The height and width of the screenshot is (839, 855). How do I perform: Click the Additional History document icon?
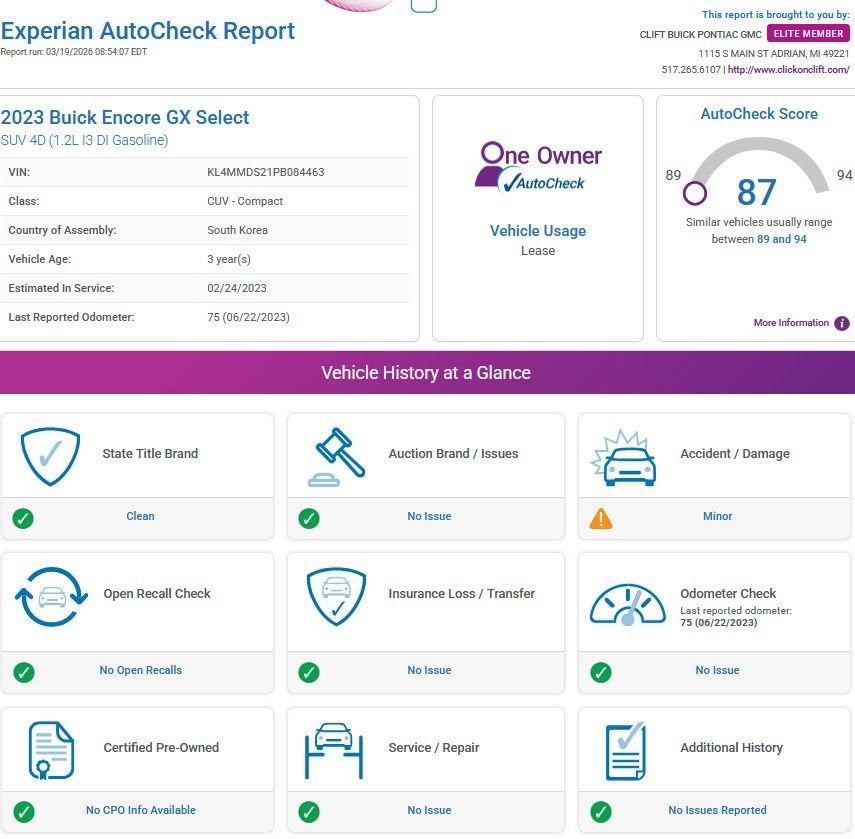[x=626, y=750]
